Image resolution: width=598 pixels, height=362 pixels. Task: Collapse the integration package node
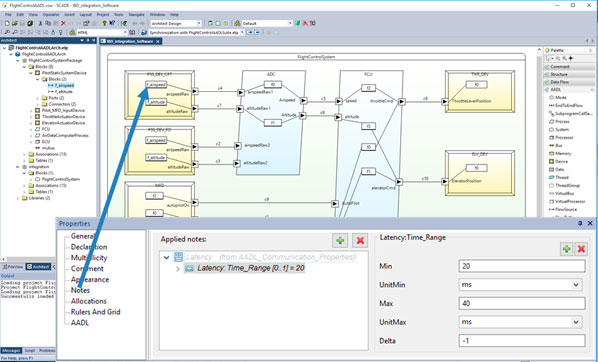[18, 167]
